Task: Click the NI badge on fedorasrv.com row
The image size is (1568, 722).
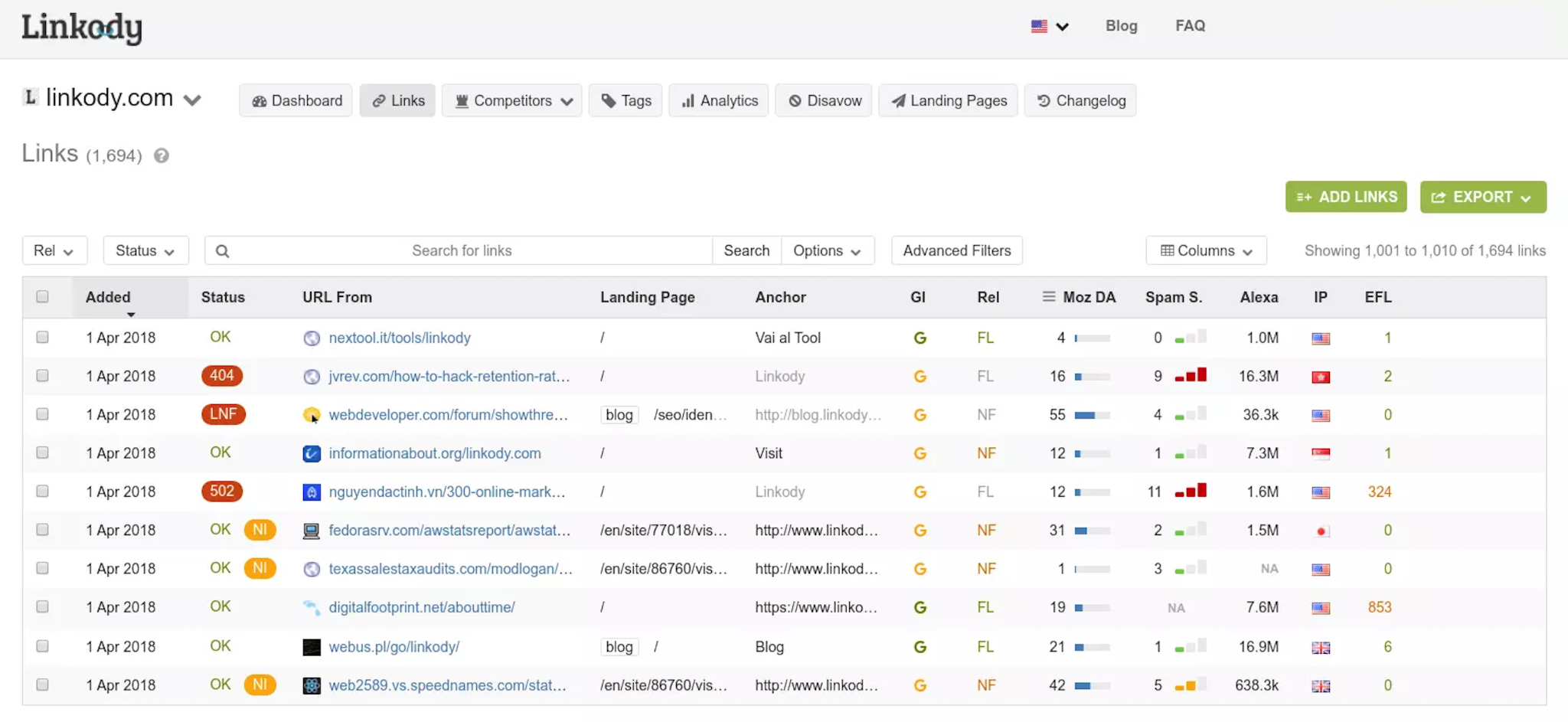Action: coord(260,530)
